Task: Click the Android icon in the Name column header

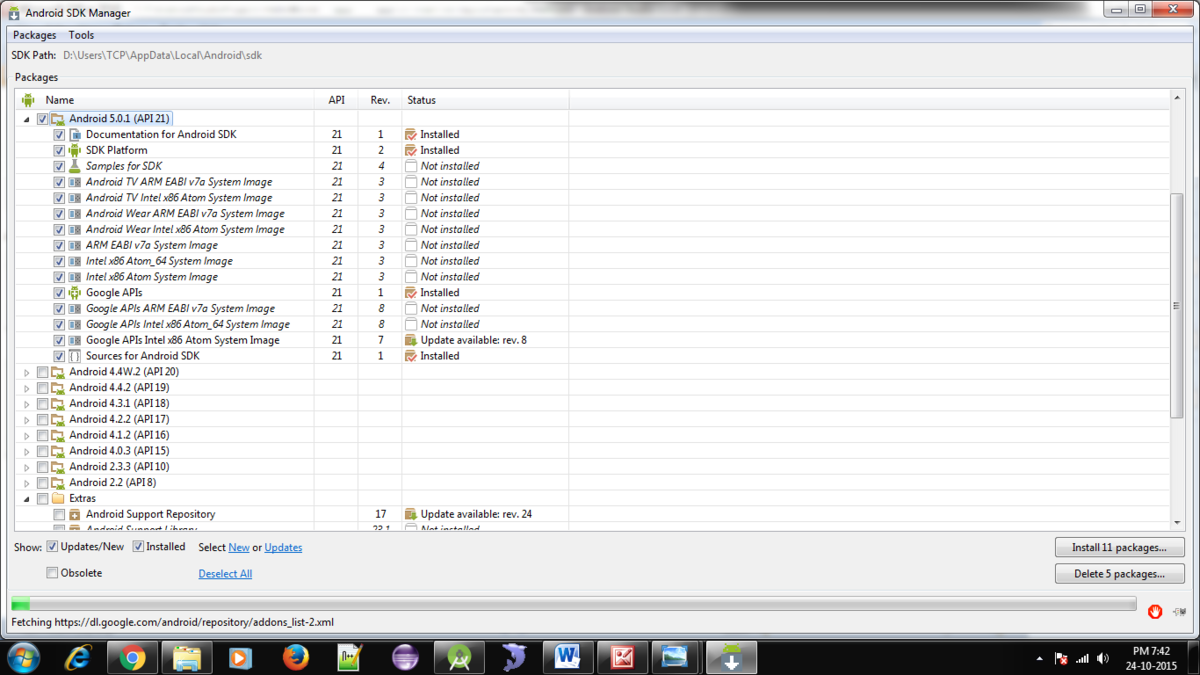Action: click(x=28, y=100)
